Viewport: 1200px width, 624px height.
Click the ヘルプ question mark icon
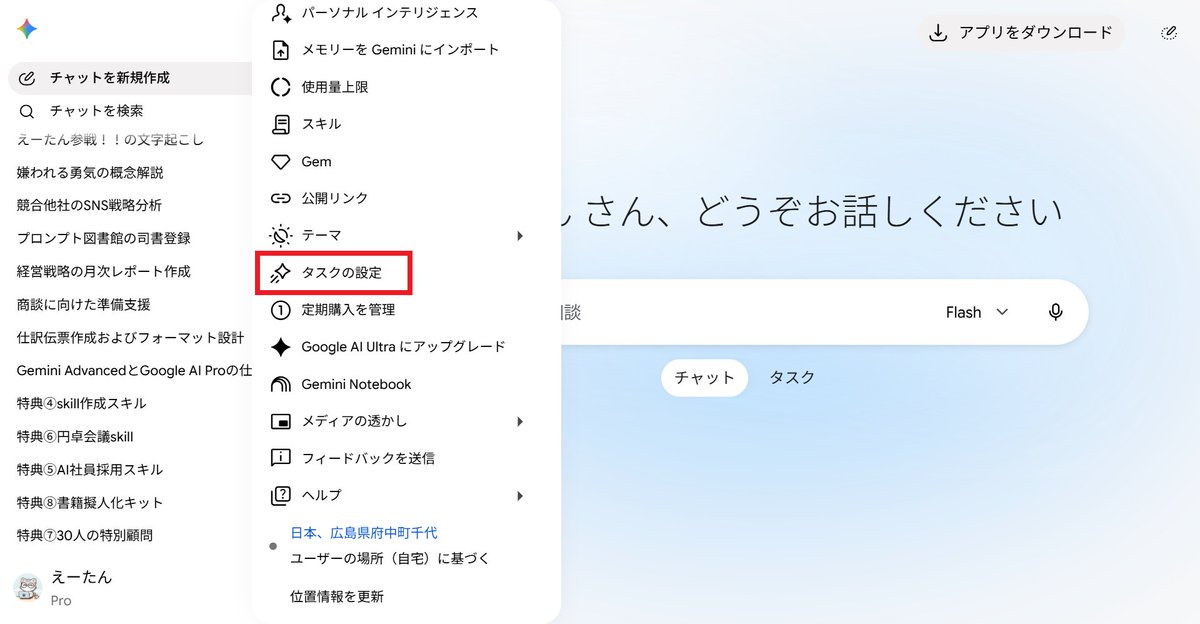[281, 495]
